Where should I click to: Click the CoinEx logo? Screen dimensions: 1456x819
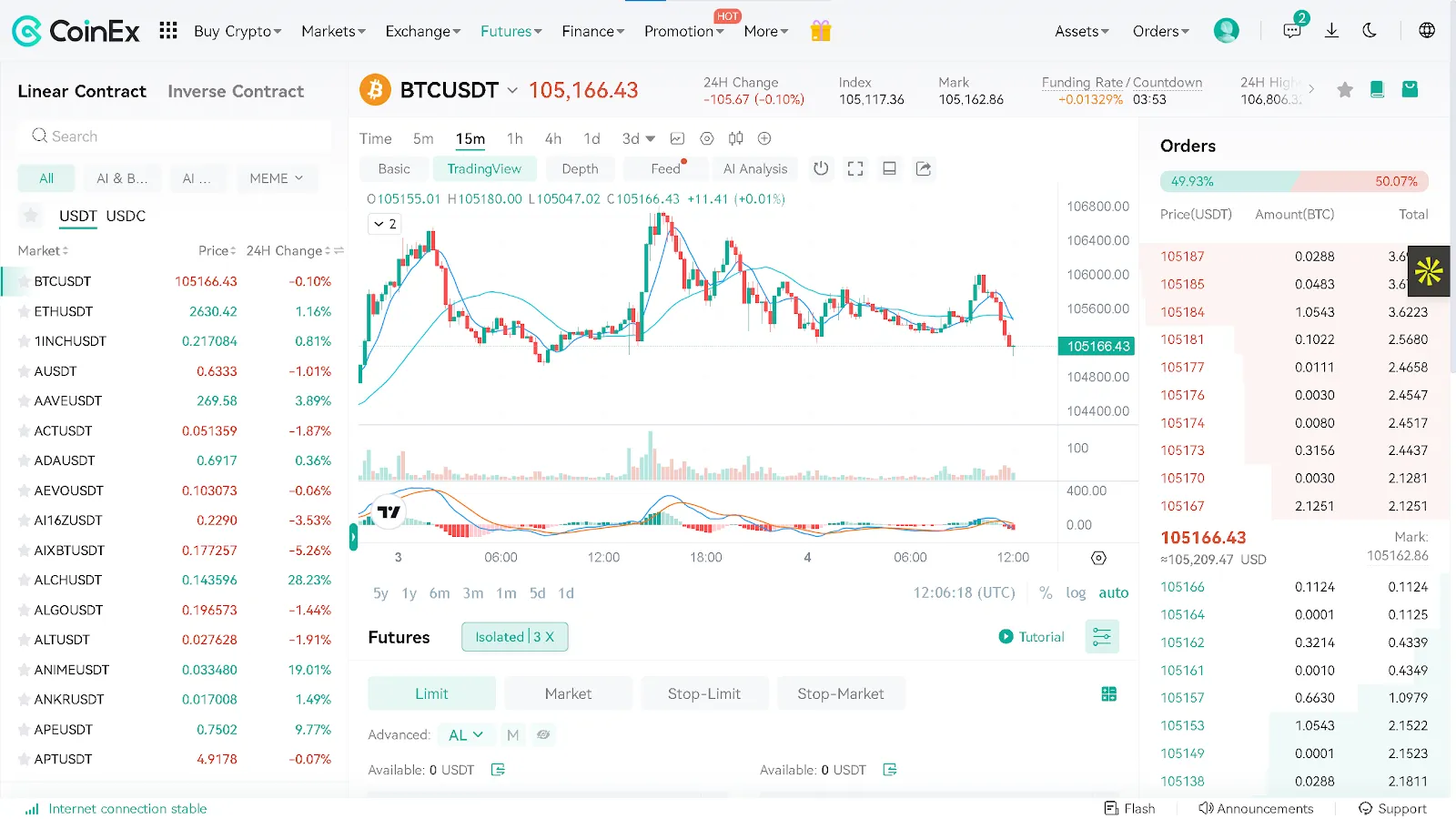click(x=76, y=31)
